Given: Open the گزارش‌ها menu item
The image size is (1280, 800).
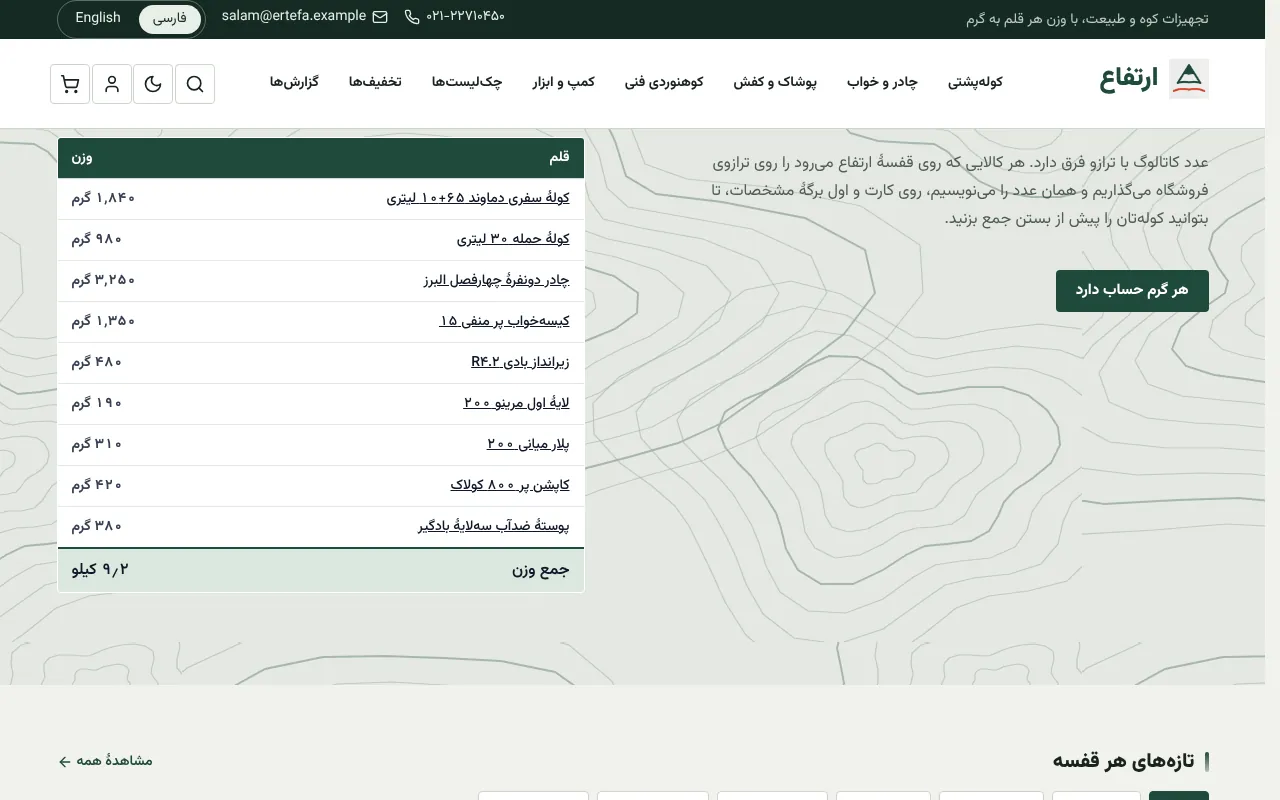Looking at the screenshot, I should coord(294,82).
